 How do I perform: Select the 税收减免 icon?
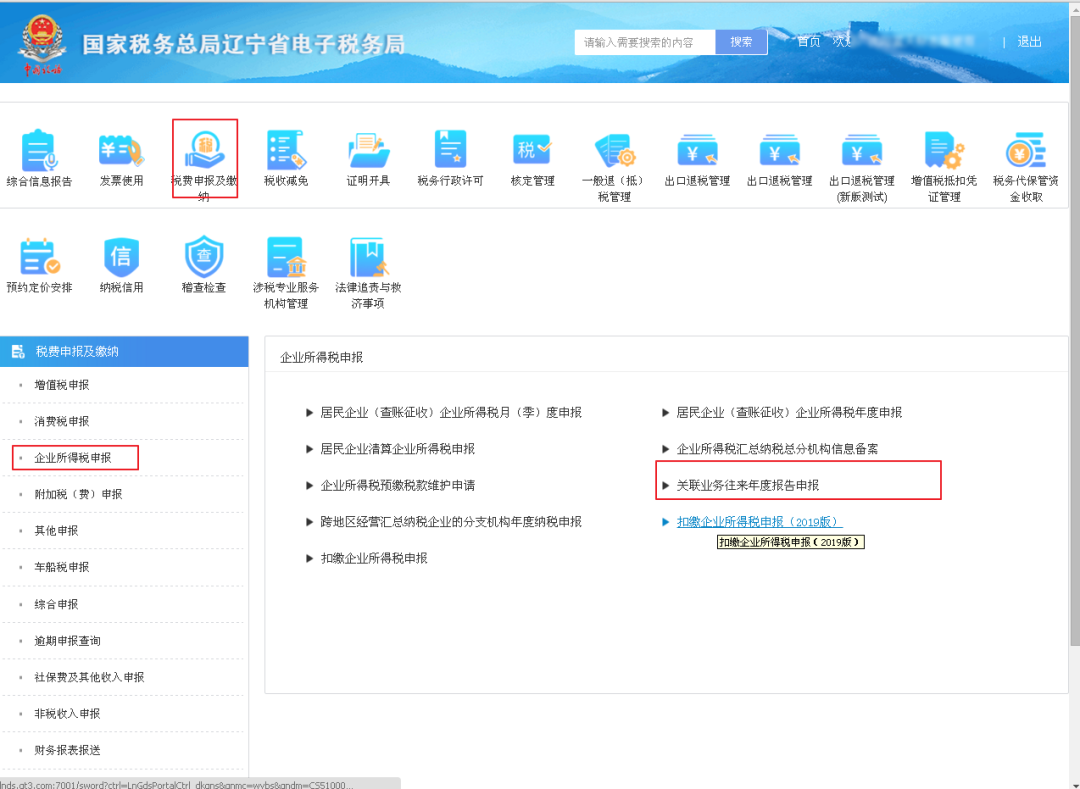click(286, 151)
